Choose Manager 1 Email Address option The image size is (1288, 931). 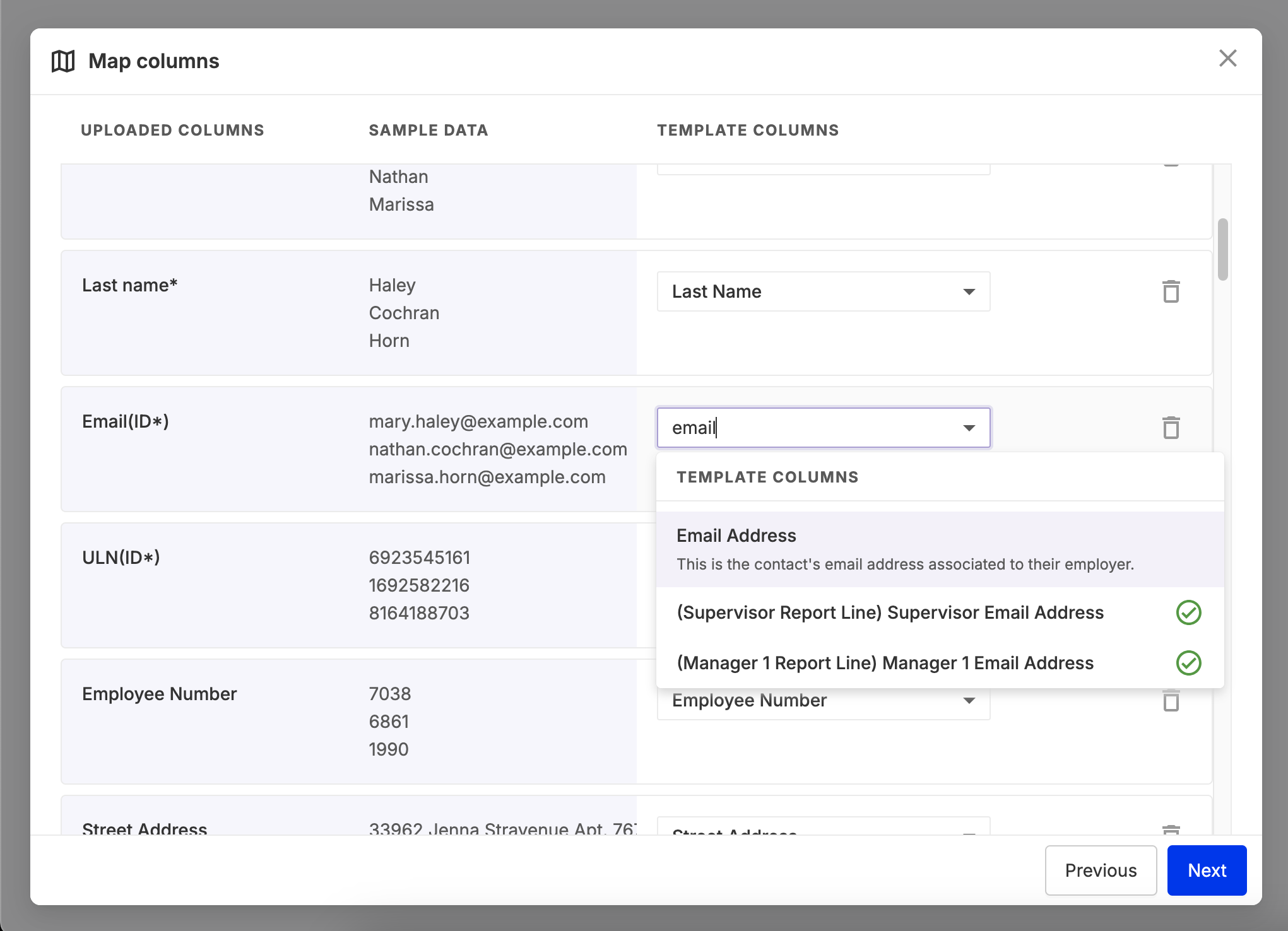click(940, 663)
